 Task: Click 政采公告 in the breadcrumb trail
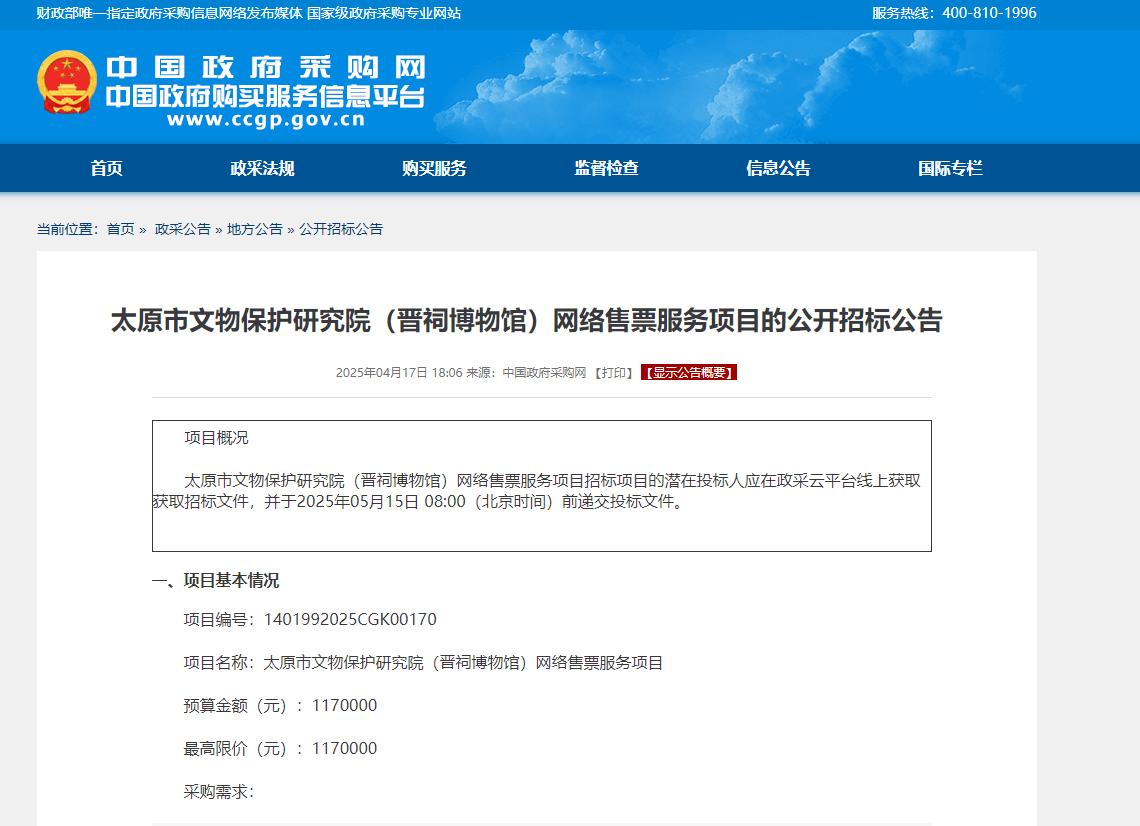coord(183,229)
